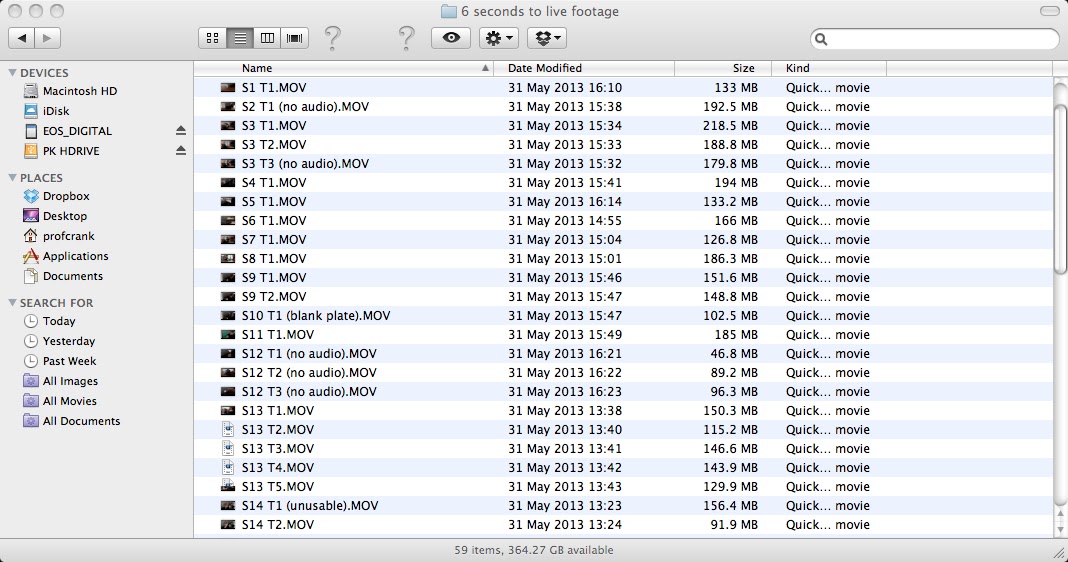Toggle toolbar with the top-right pill button
The width and height of the screenshot is (1068, 562).
[1050, 11]
